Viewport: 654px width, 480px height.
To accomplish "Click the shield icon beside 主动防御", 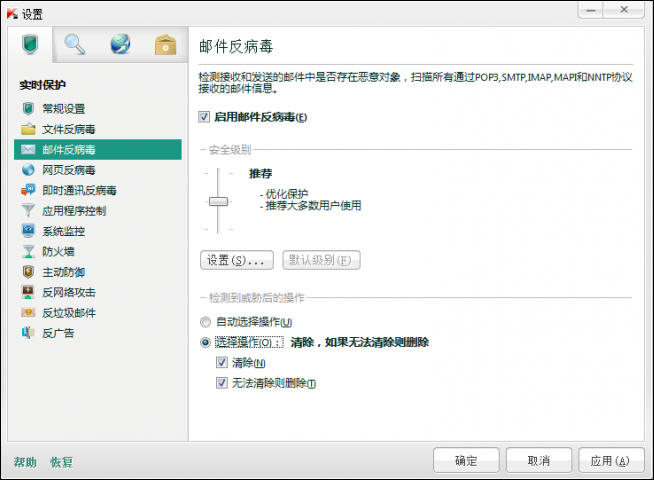I will (x=28, y=271).
